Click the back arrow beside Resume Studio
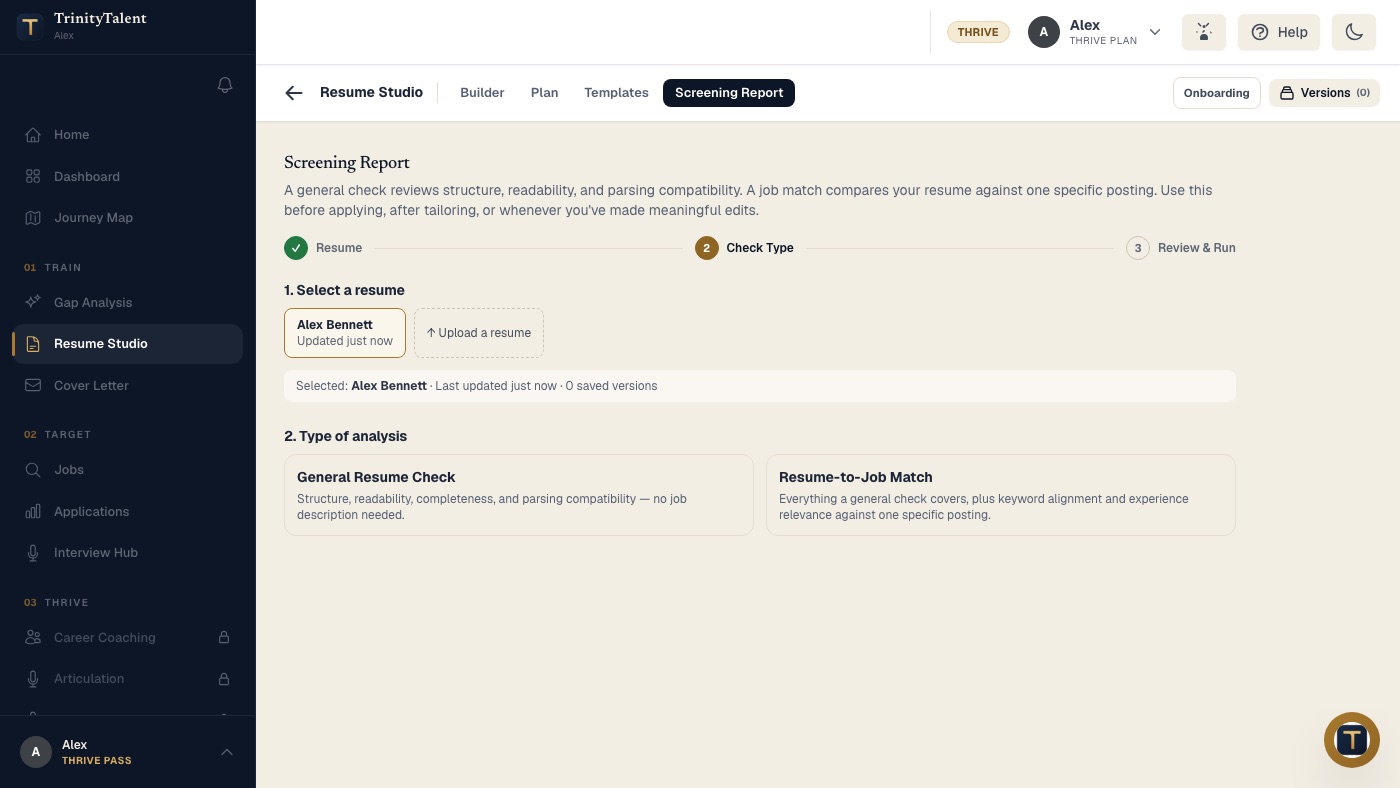Screen dimensions: 1400x788 [293, 93]
